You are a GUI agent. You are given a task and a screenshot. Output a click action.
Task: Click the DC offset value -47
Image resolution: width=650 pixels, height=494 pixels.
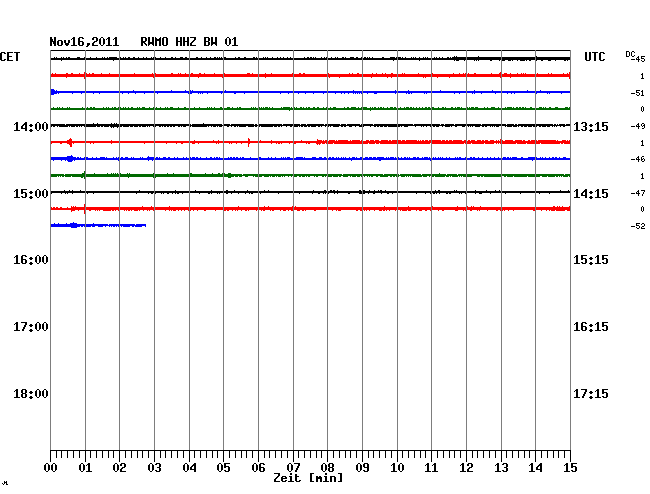(x=638, y=193)
